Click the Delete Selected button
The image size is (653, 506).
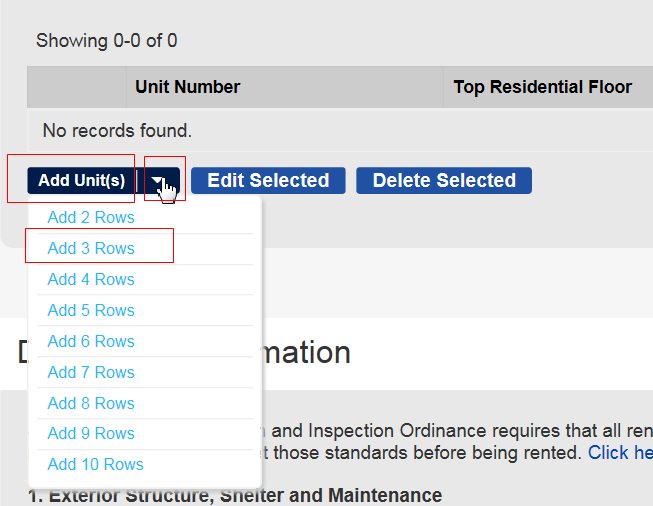coord(444,181)
